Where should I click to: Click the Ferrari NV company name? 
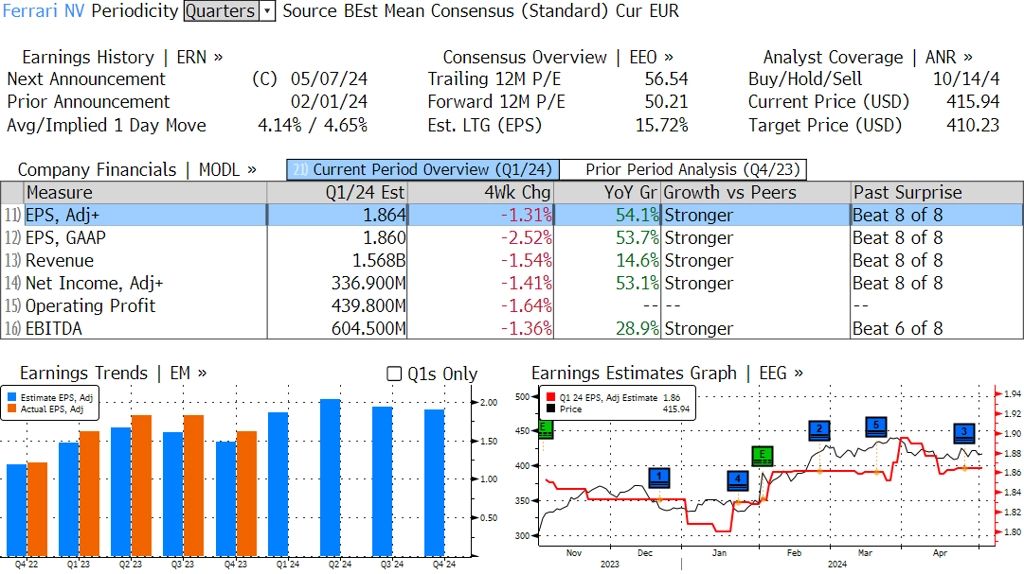(x=44, y=11)
